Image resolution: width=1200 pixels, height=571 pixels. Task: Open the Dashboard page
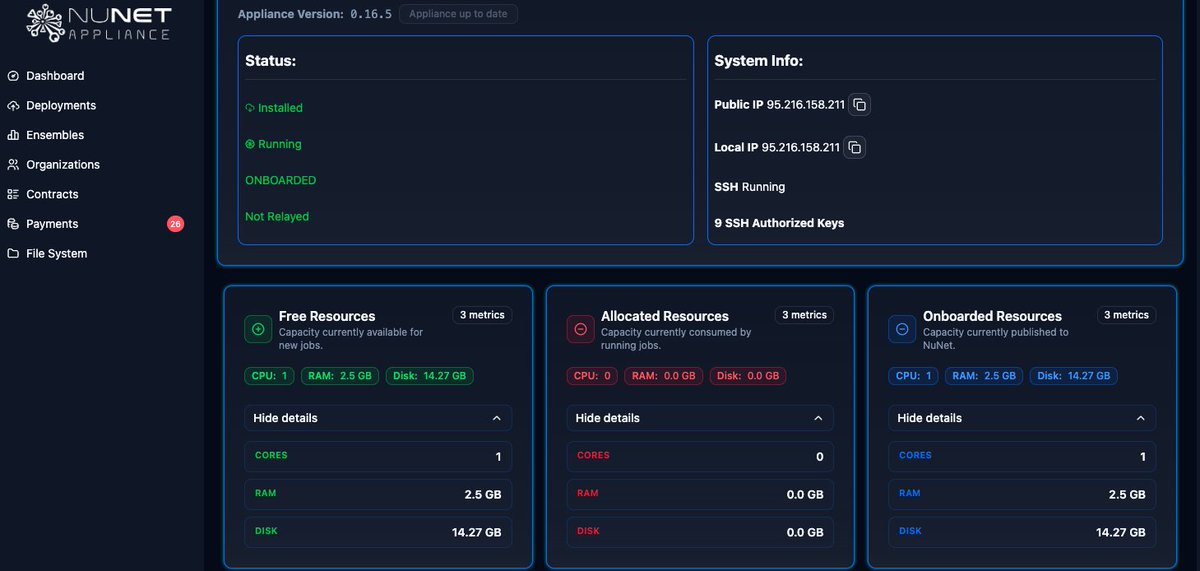pos(55,76)
